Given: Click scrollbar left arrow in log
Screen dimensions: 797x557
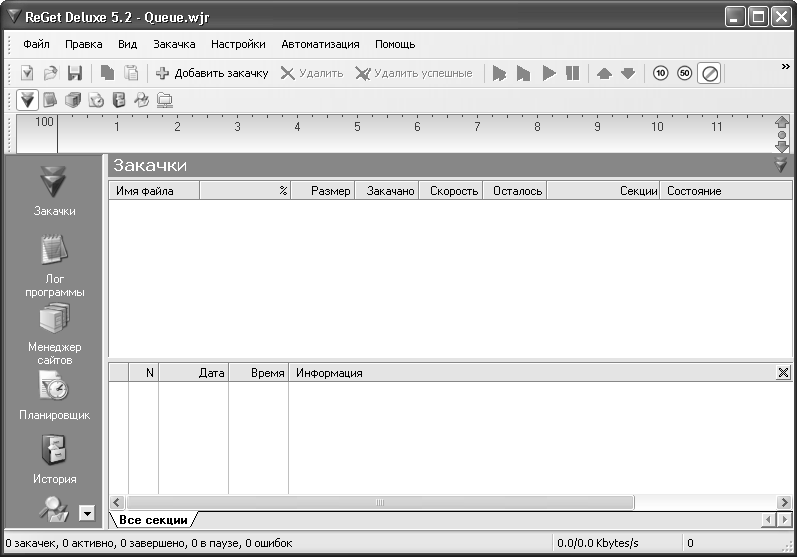Looking at the screenshot, I should click(x=117, y=503).
